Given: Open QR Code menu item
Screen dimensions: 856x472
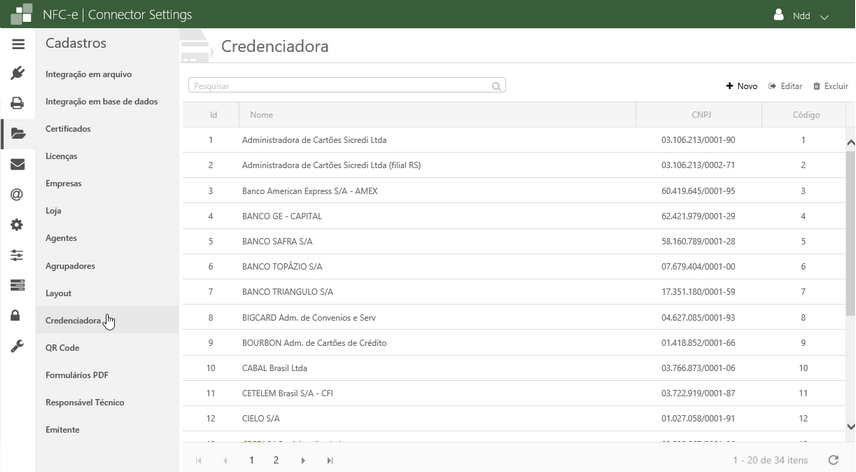Looking at the screenshot, I should pyautogui.click(x=62, y=348).
